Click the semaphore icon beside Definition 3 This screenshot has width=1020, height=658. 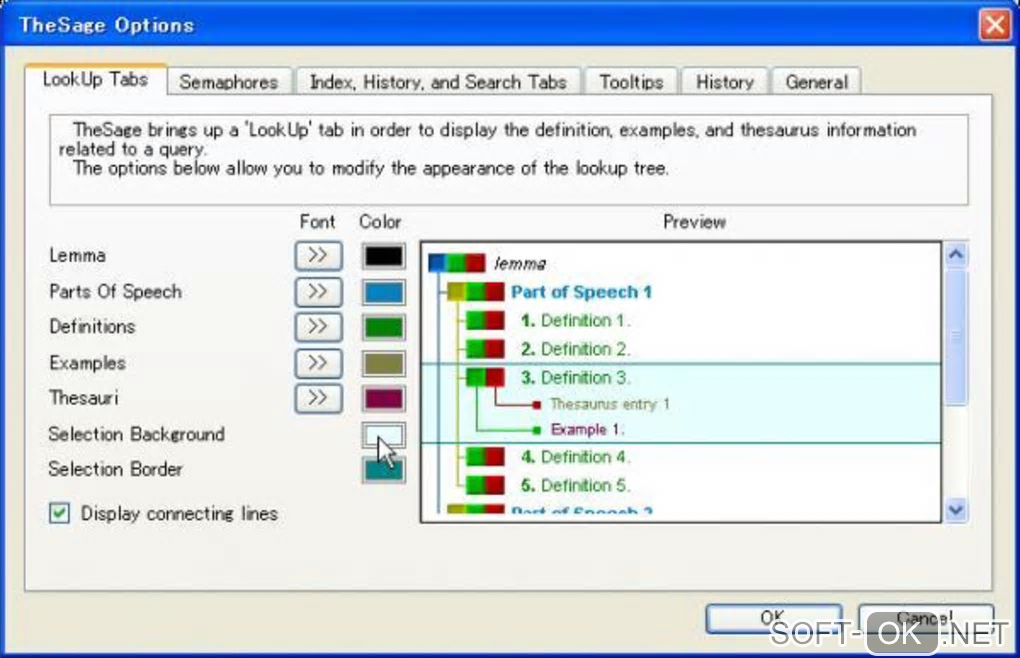coord(485,378)
